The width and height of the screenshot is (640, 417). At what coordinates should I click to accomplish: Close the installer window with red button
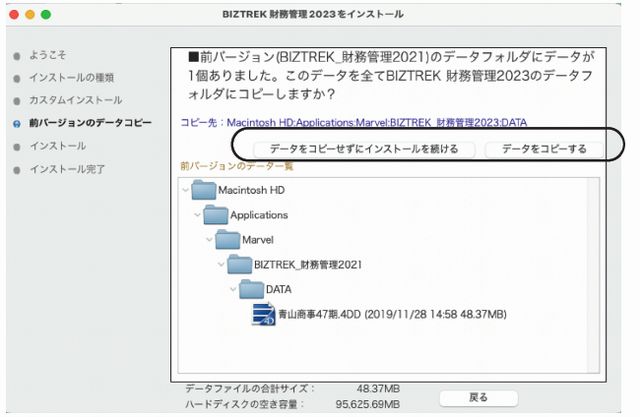[x=14, y=15]
